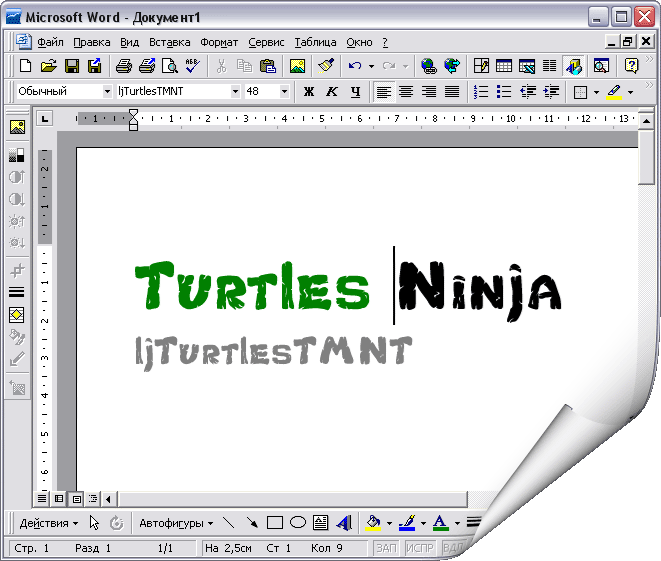661x561 pixels.
Task: Save the document with floppy disk icon
Action: tap(72, 66)
